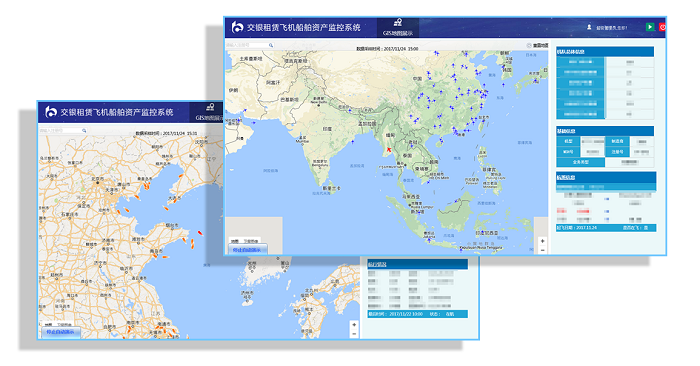
Task: Click the red power logout icon
Action: [662, 27]
